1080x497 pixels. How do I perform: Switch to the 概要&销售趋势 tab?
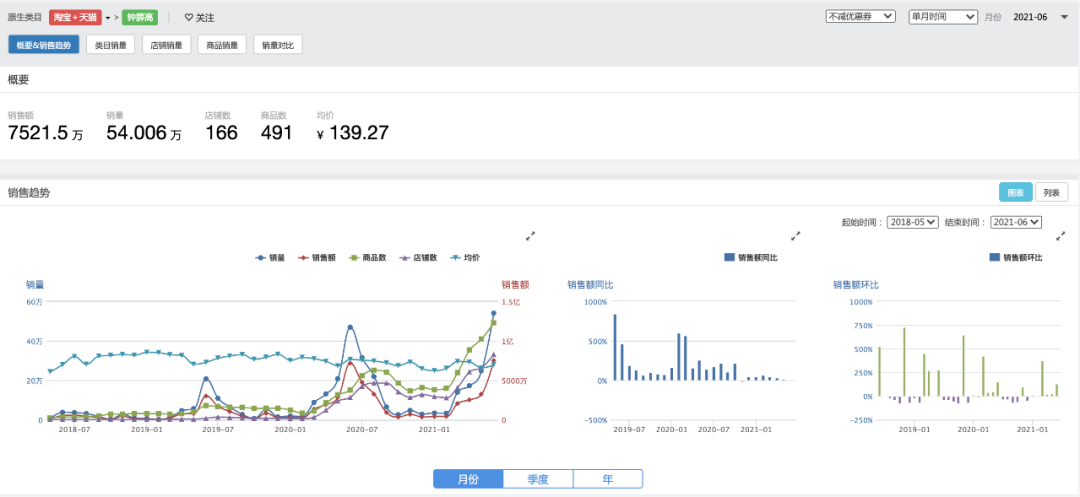[43, 45]
